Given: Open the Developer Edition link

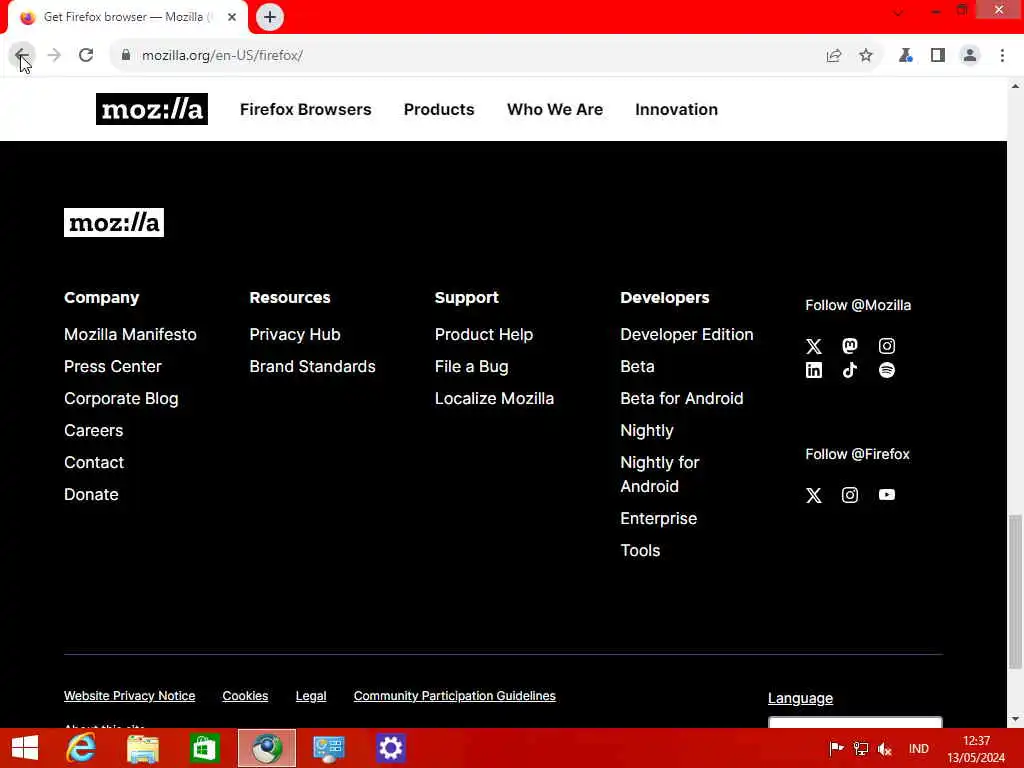Looking at the screenshot, I should [x=687, y=334].
